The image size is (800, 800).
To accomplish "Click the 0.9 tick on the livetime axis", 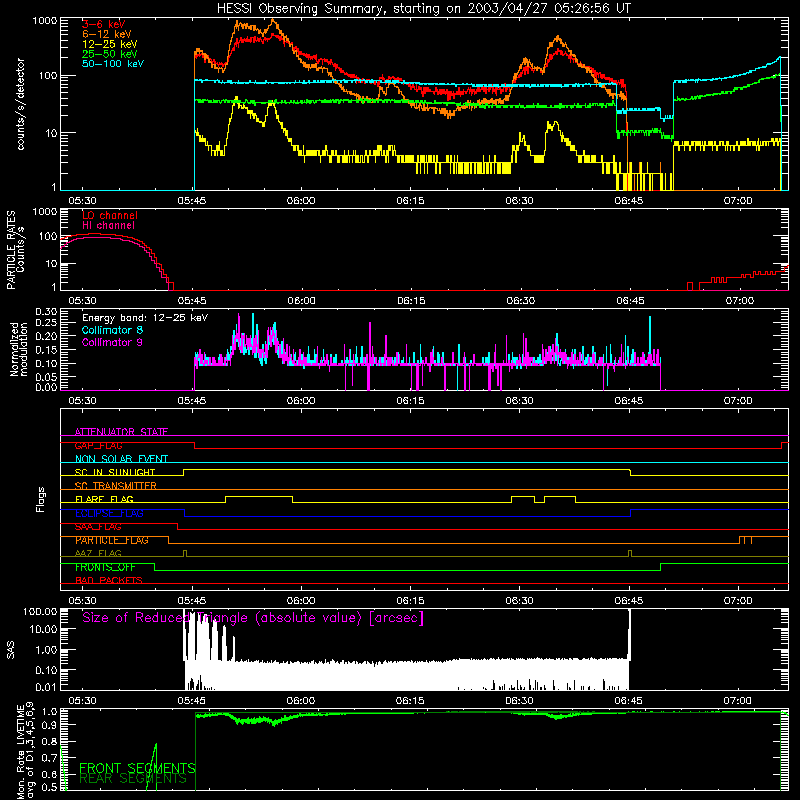I will click(x=49, y=724).
